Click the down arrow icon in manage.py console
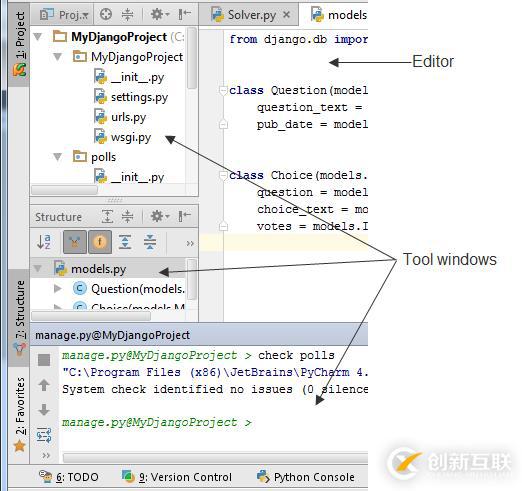 (x=44, y=410)
